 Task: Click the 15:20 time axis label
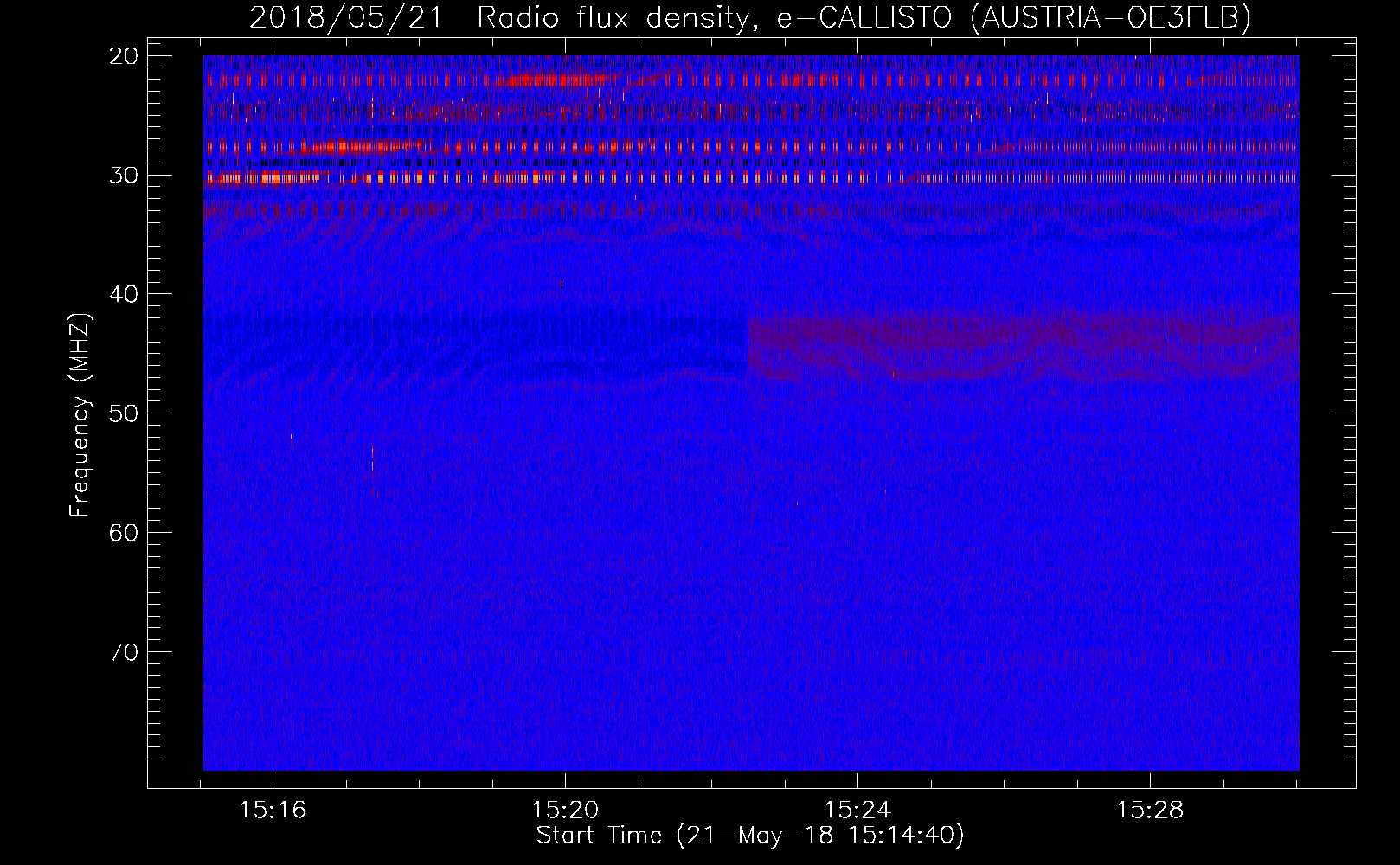pyautogui.click(x=565, y=811)
